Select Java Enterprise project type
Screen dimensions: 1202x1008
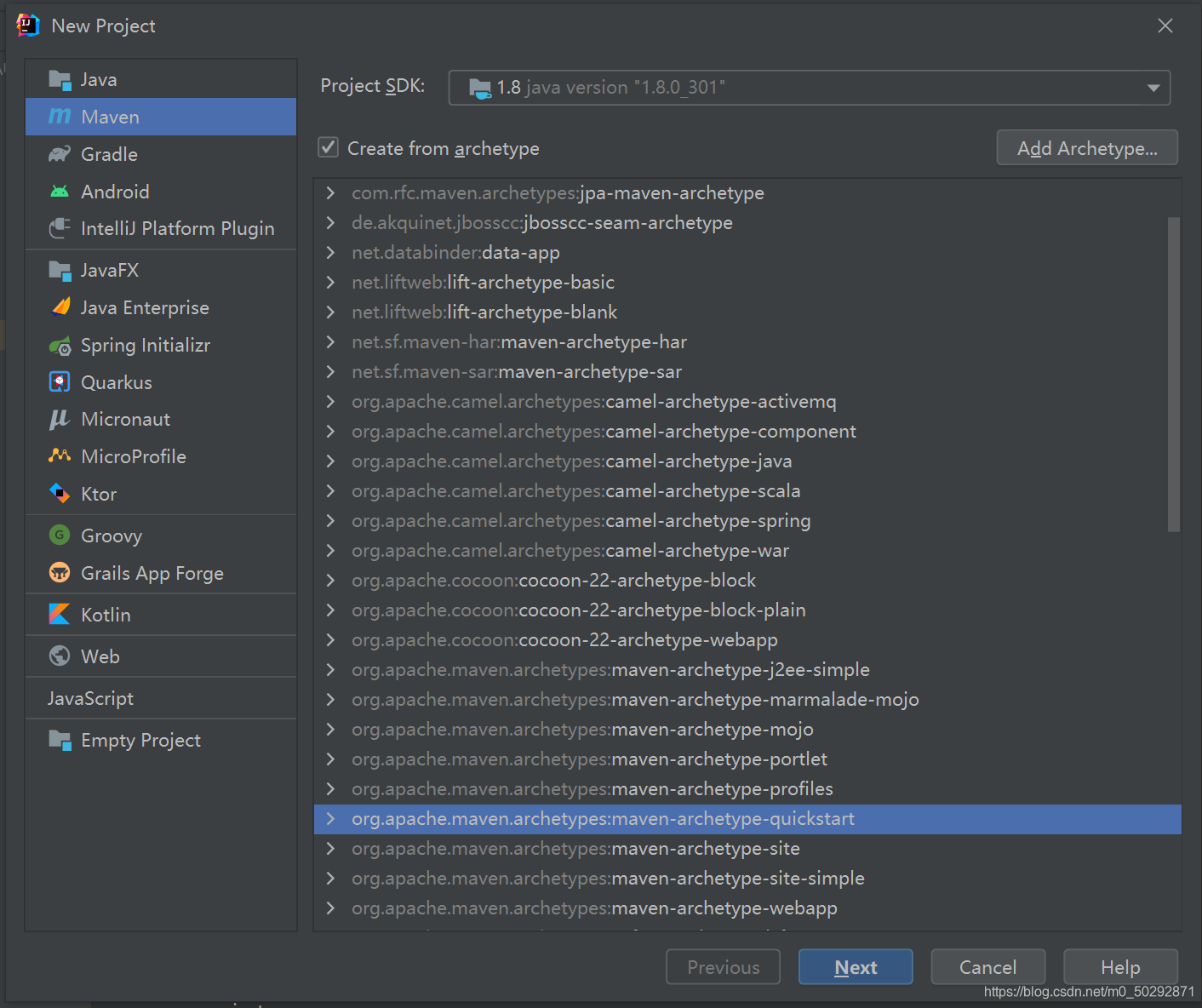tap(161, 307)
